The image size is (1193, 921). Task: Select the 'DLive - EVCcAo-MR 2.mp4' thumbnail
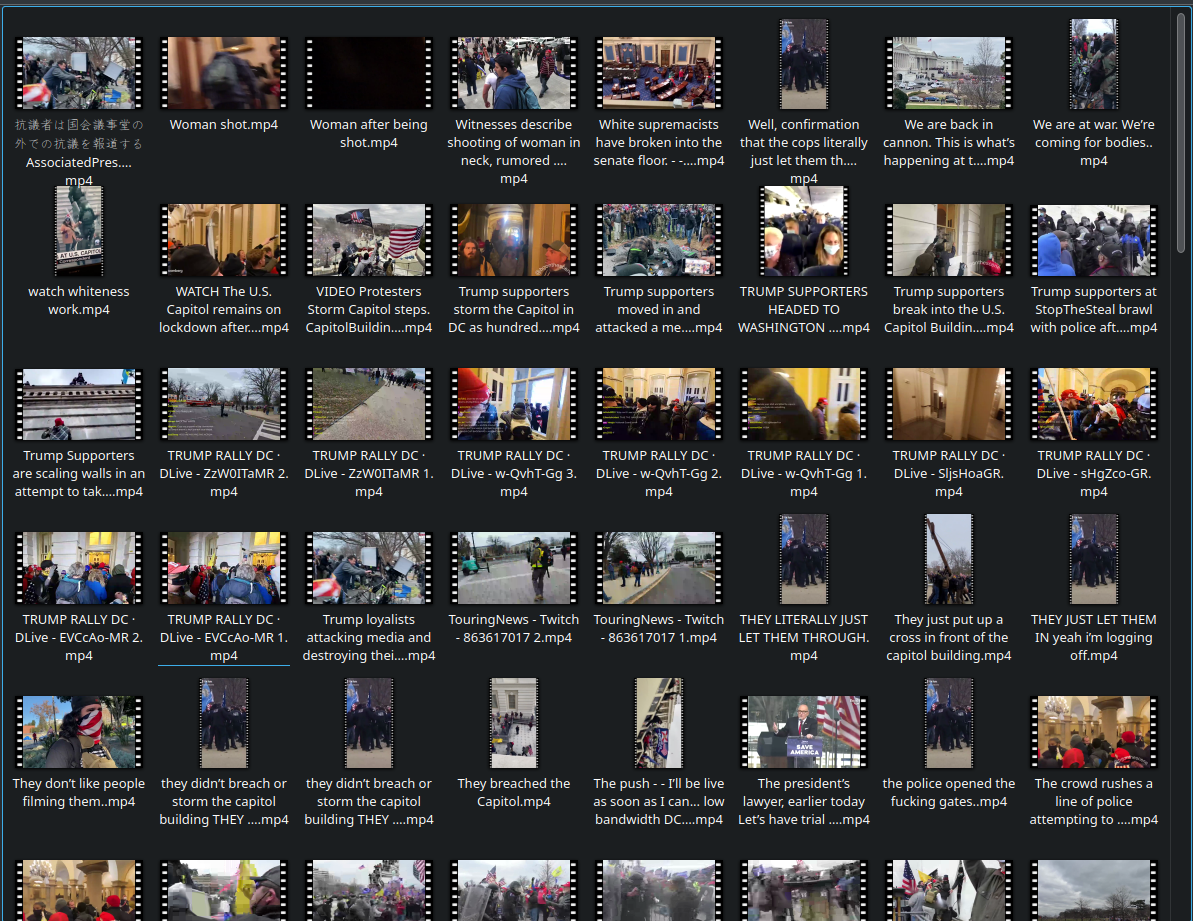pos(79,568)
